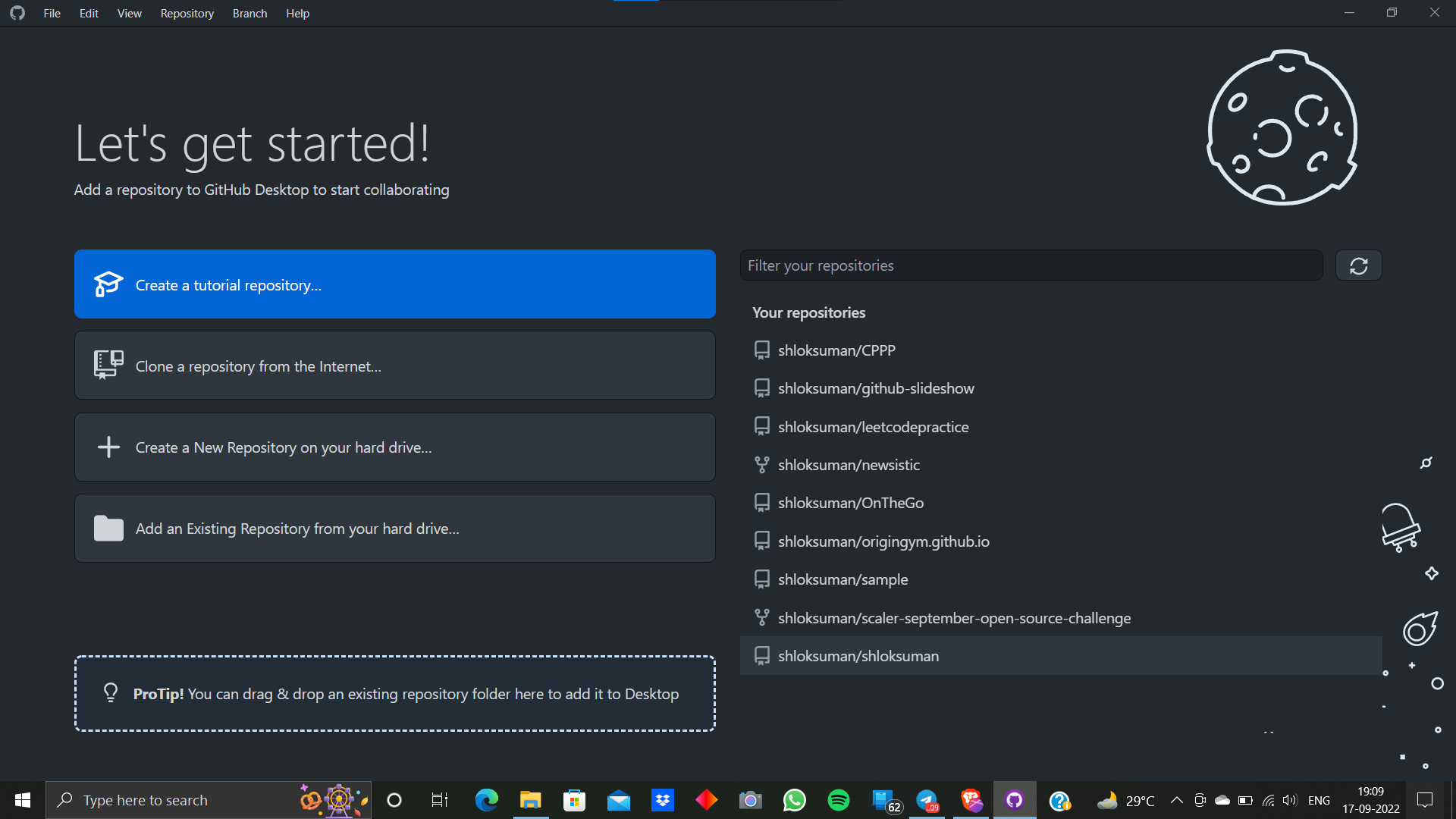Click the fork icon next to scaler-september-open-source-challenge
Viewport: 1456px width, 819px height.
pos(761,617)
